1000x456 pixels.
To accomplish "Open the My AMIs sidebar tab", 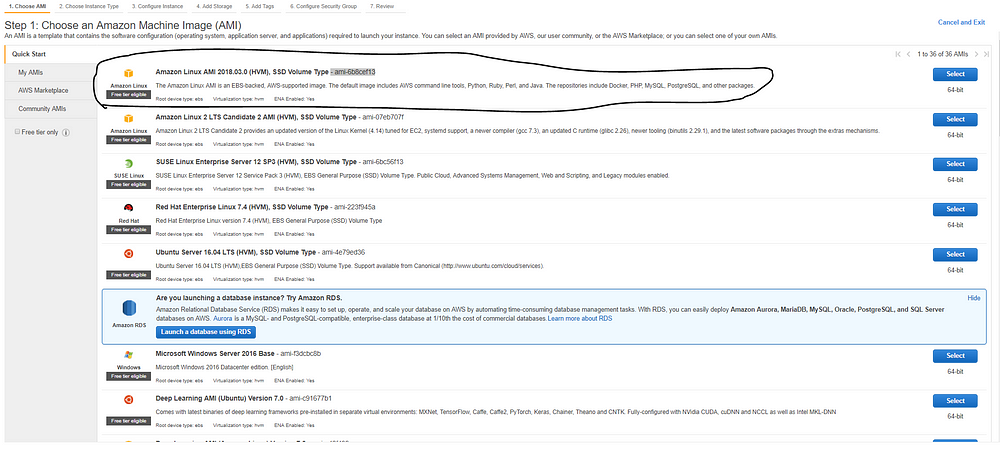I will point(51,73).
